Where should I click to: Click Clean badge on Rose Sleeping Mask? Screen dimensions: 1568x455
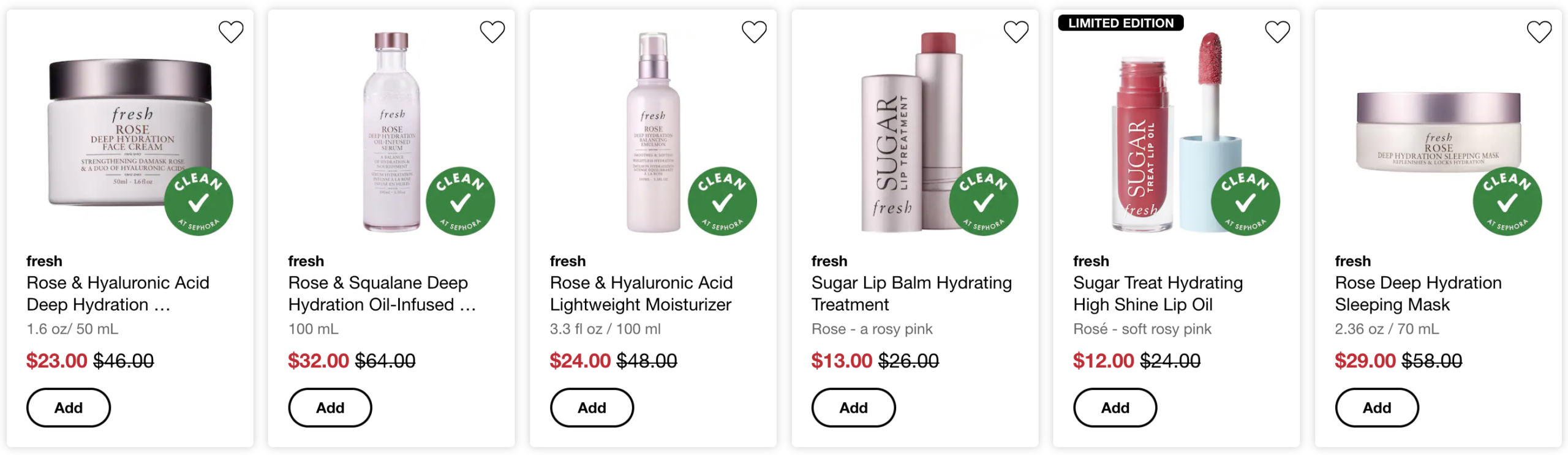[1507, 201]
